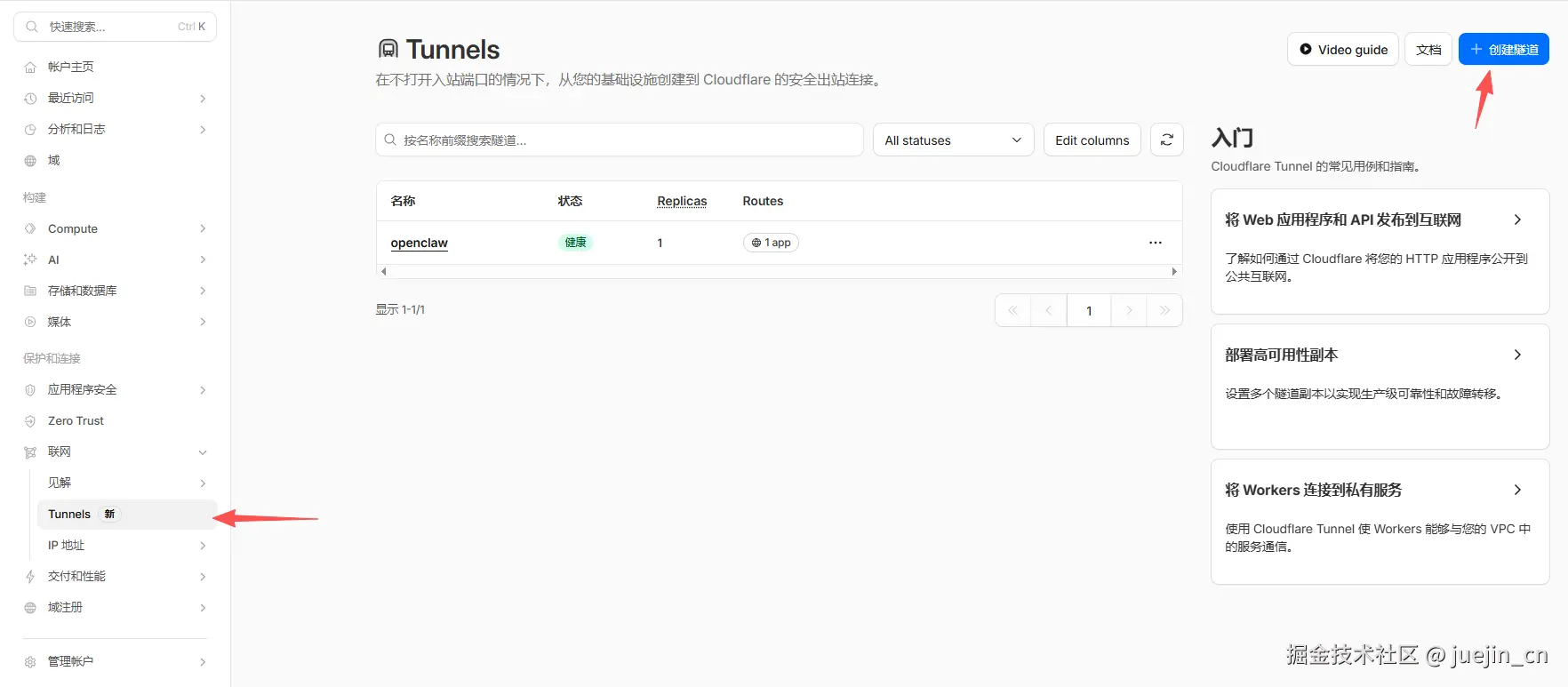
Task: Expand 应用程序安全 chevron
Action: [x=203, y=390]
